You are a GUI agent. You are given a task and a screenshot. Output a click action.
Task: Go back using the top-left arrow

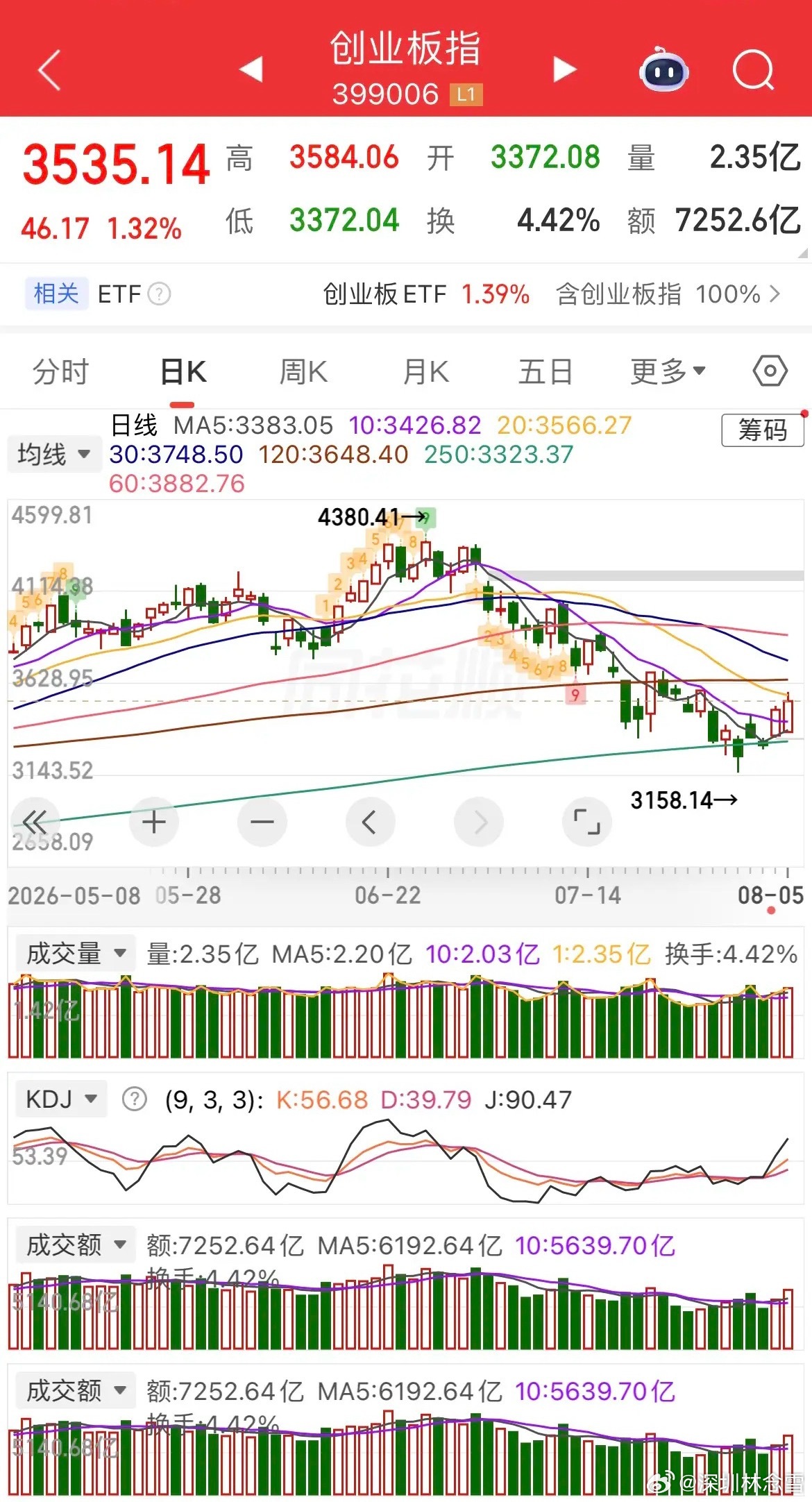click(x=50, y=70)
